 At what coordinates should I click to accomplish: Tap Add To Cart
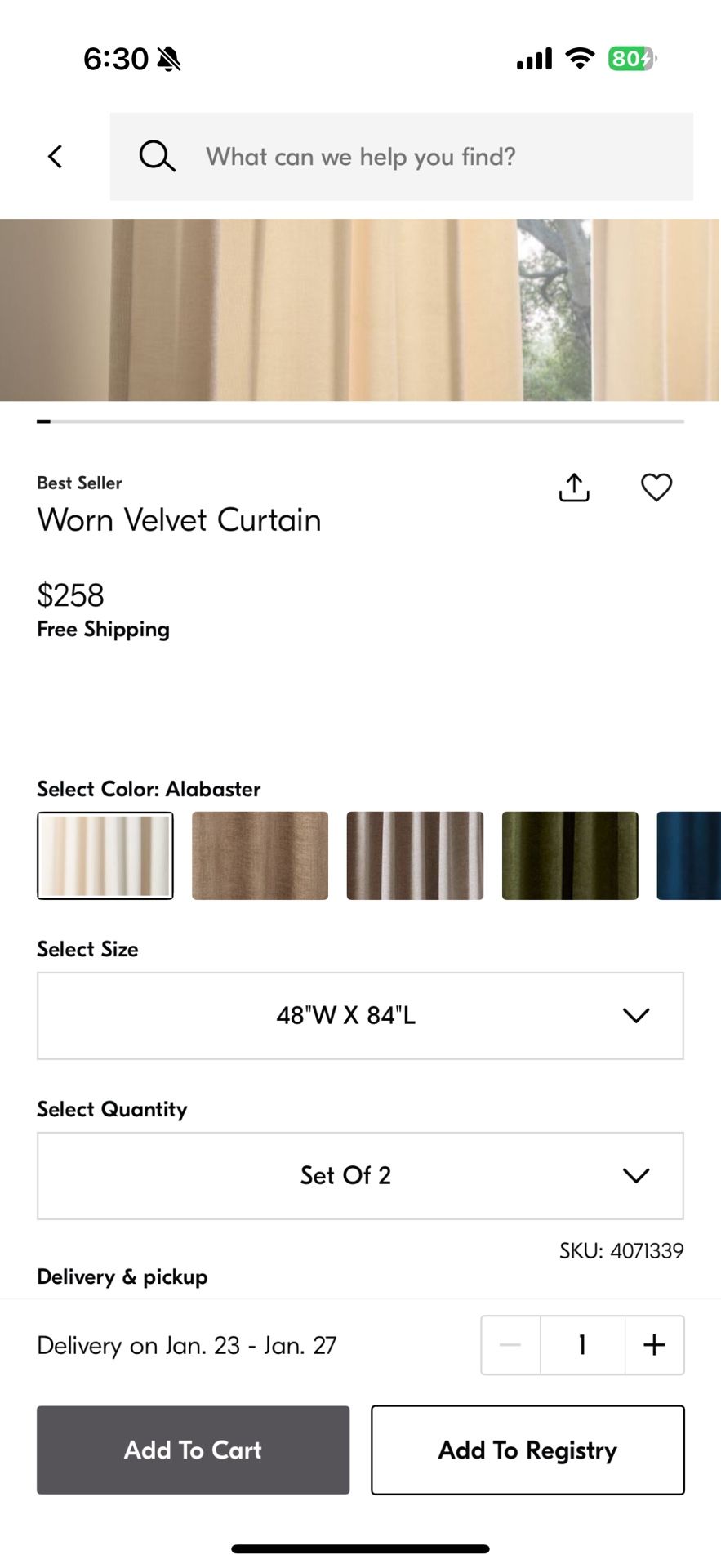[x=193, y=1450]
